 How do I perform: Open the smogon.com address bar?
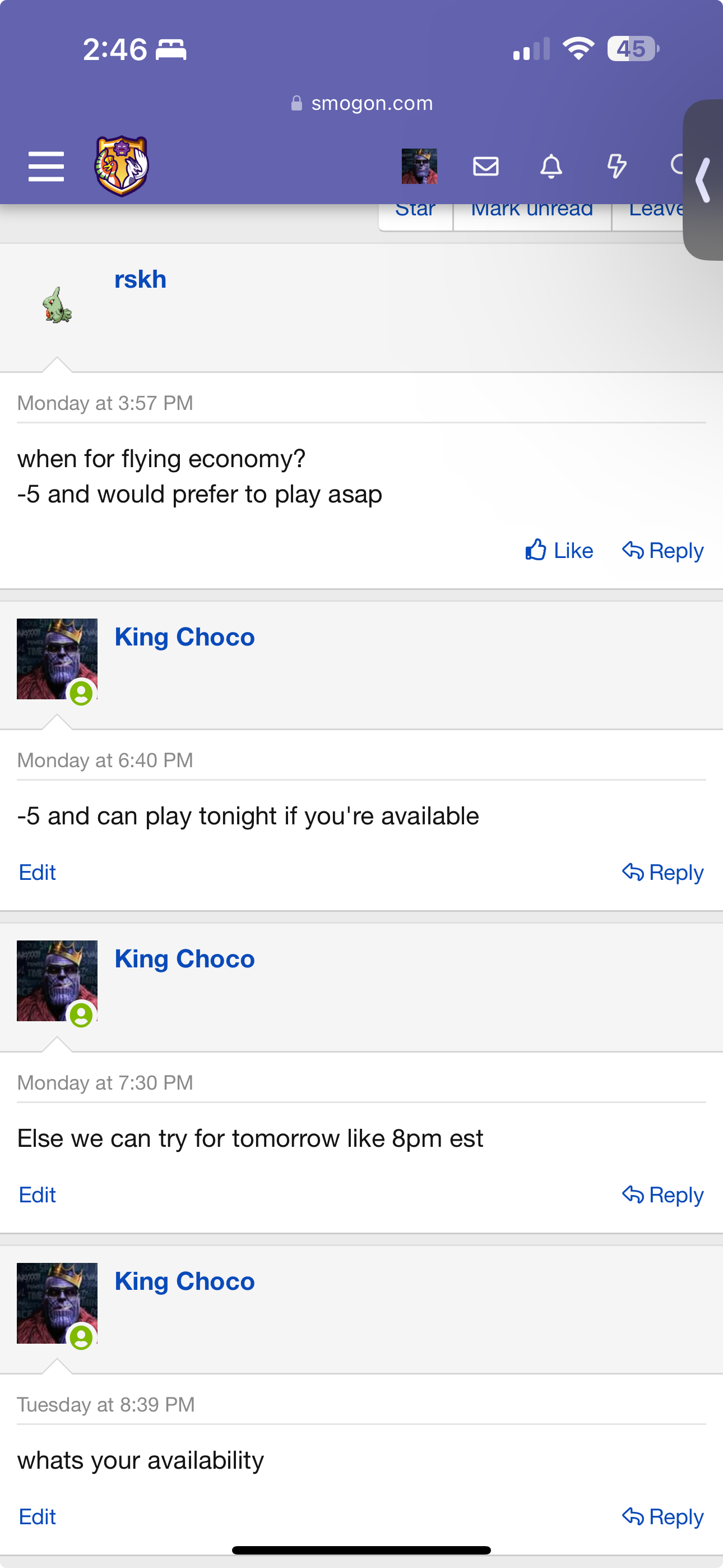(x=362, y=103)
